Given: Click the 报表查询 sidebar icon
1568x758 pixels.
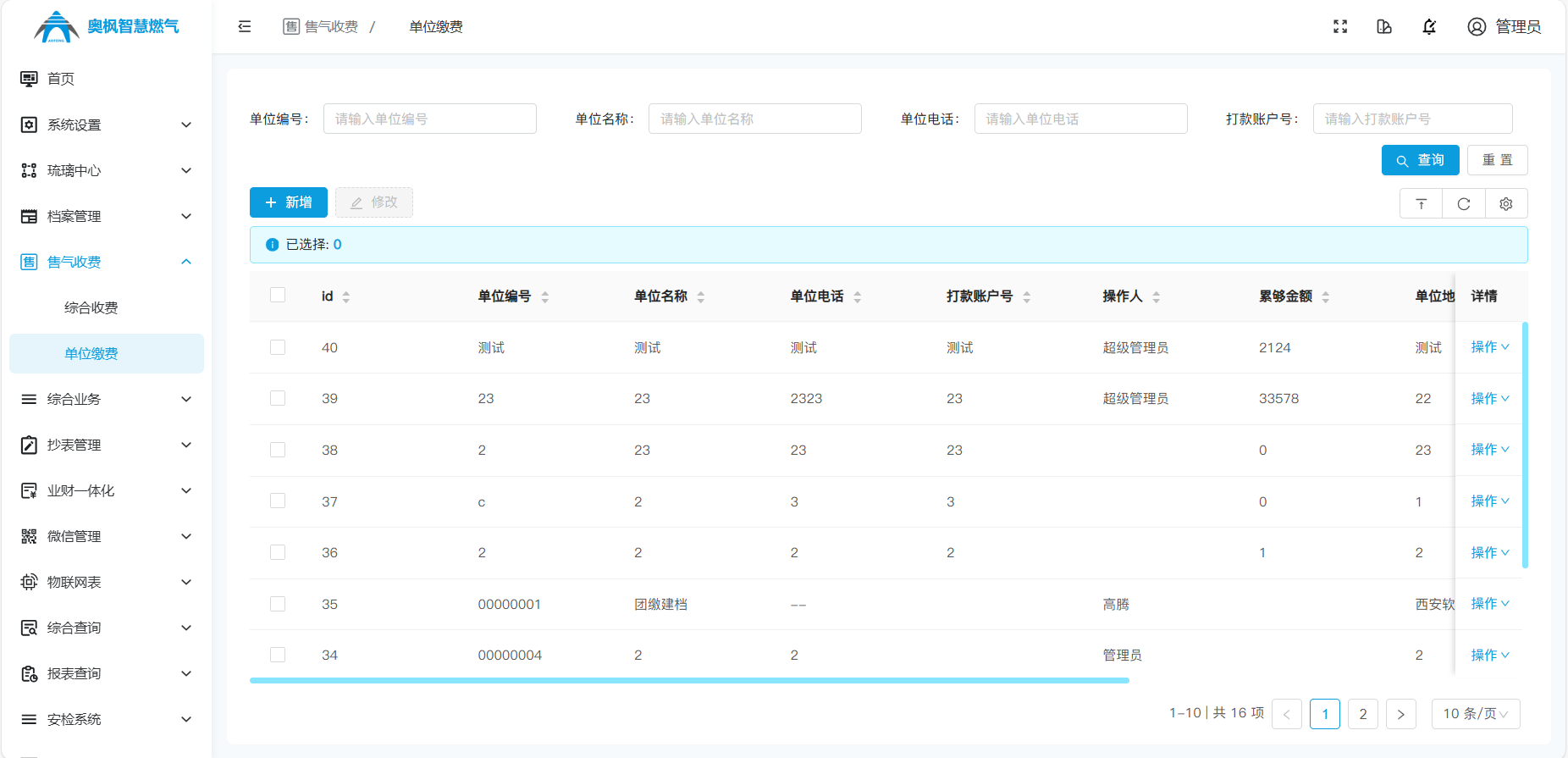Looking at the screenshot, I should point(29,673).
